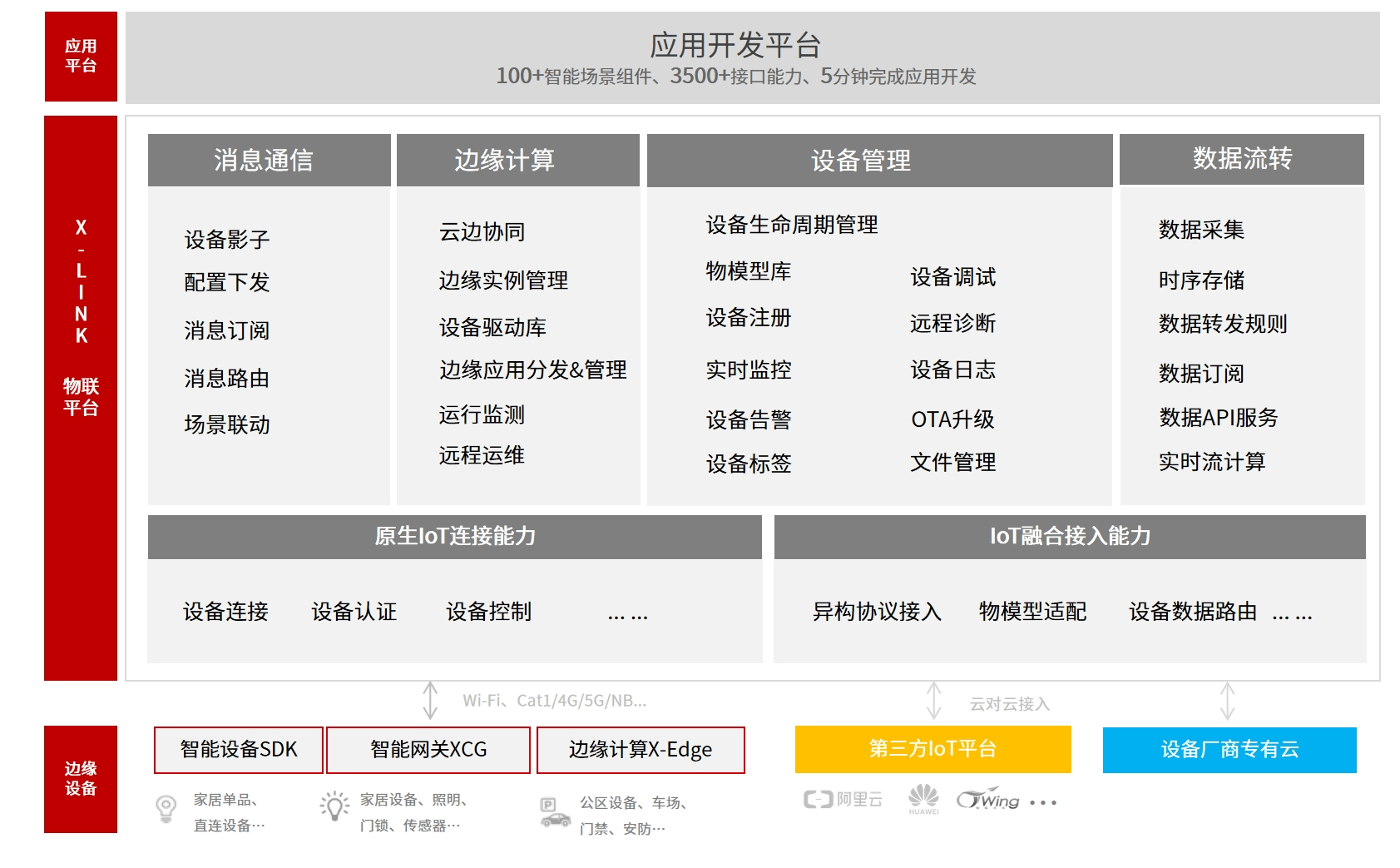Select the 智能网关XCG box
Viewport: 1400px width, 868px height.
pos(428,750)
